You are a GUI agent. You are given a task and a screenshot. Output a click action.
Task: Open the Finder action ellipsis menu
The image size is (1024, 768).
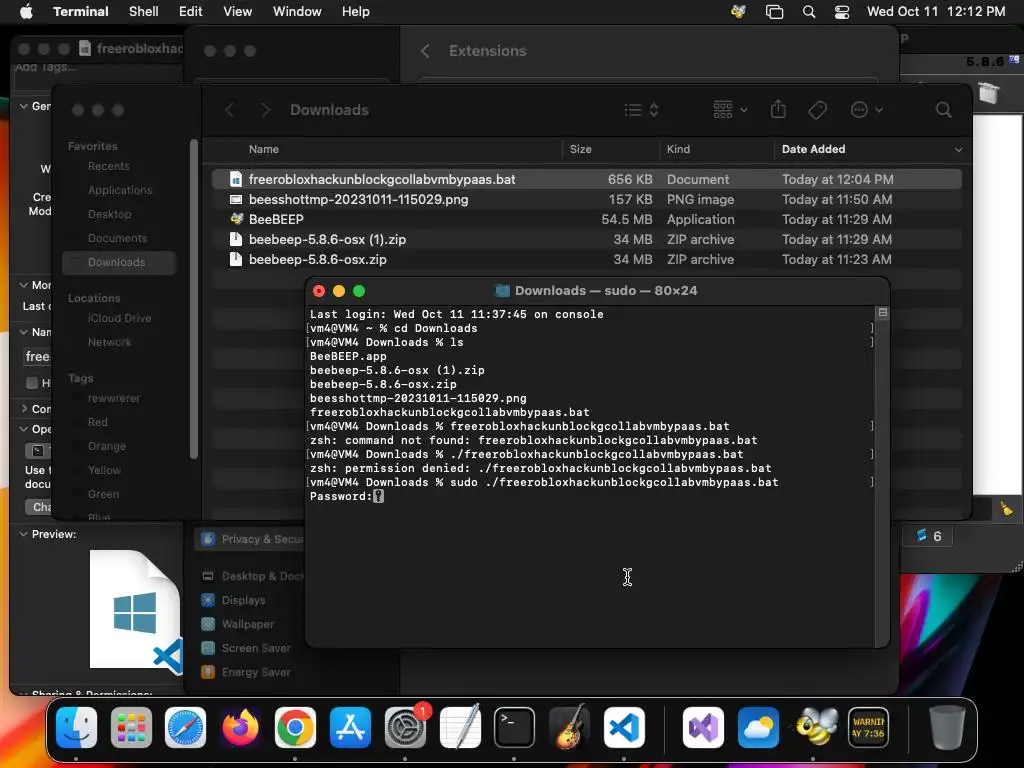(x=867, y=110)
